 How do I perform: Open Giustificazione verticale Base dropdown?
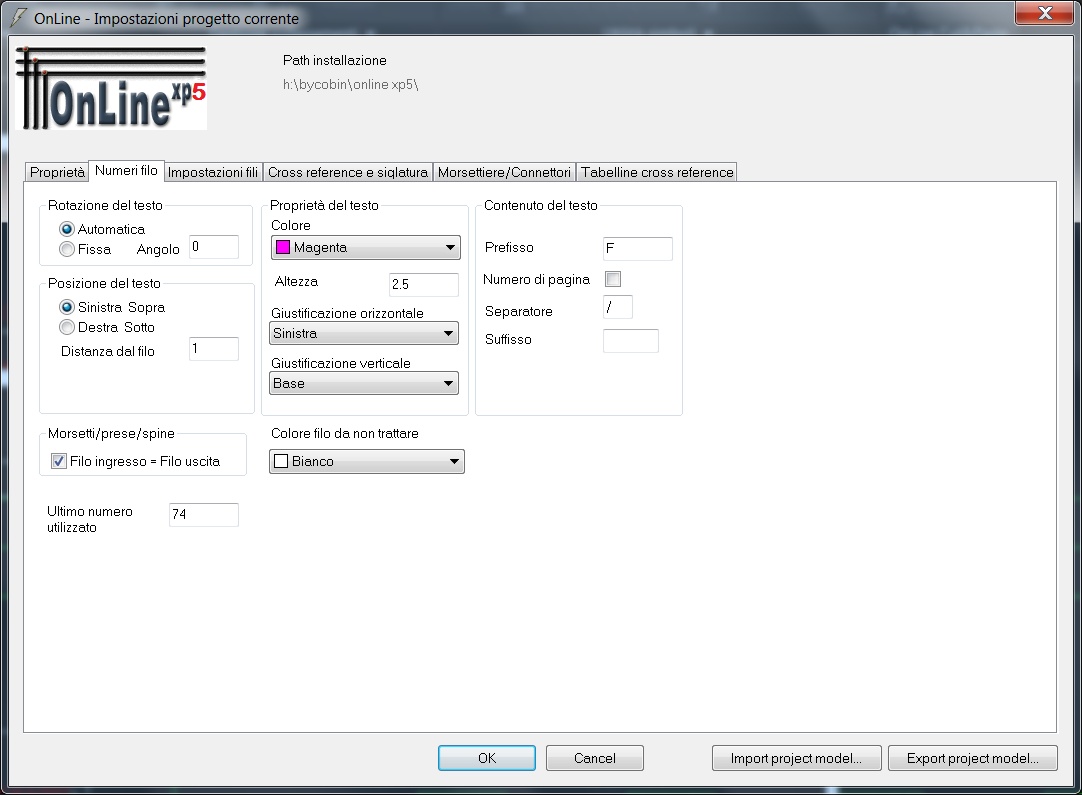pos(365,383)
